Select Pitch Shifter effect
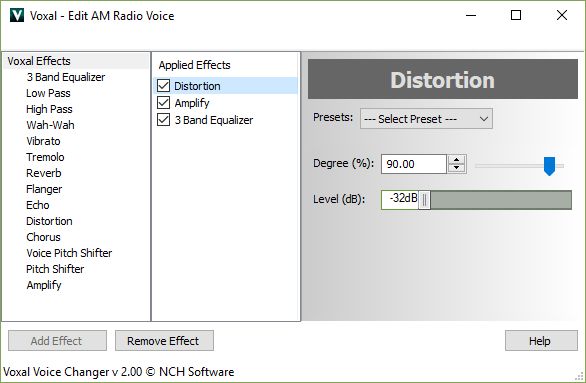 point(55,269)
